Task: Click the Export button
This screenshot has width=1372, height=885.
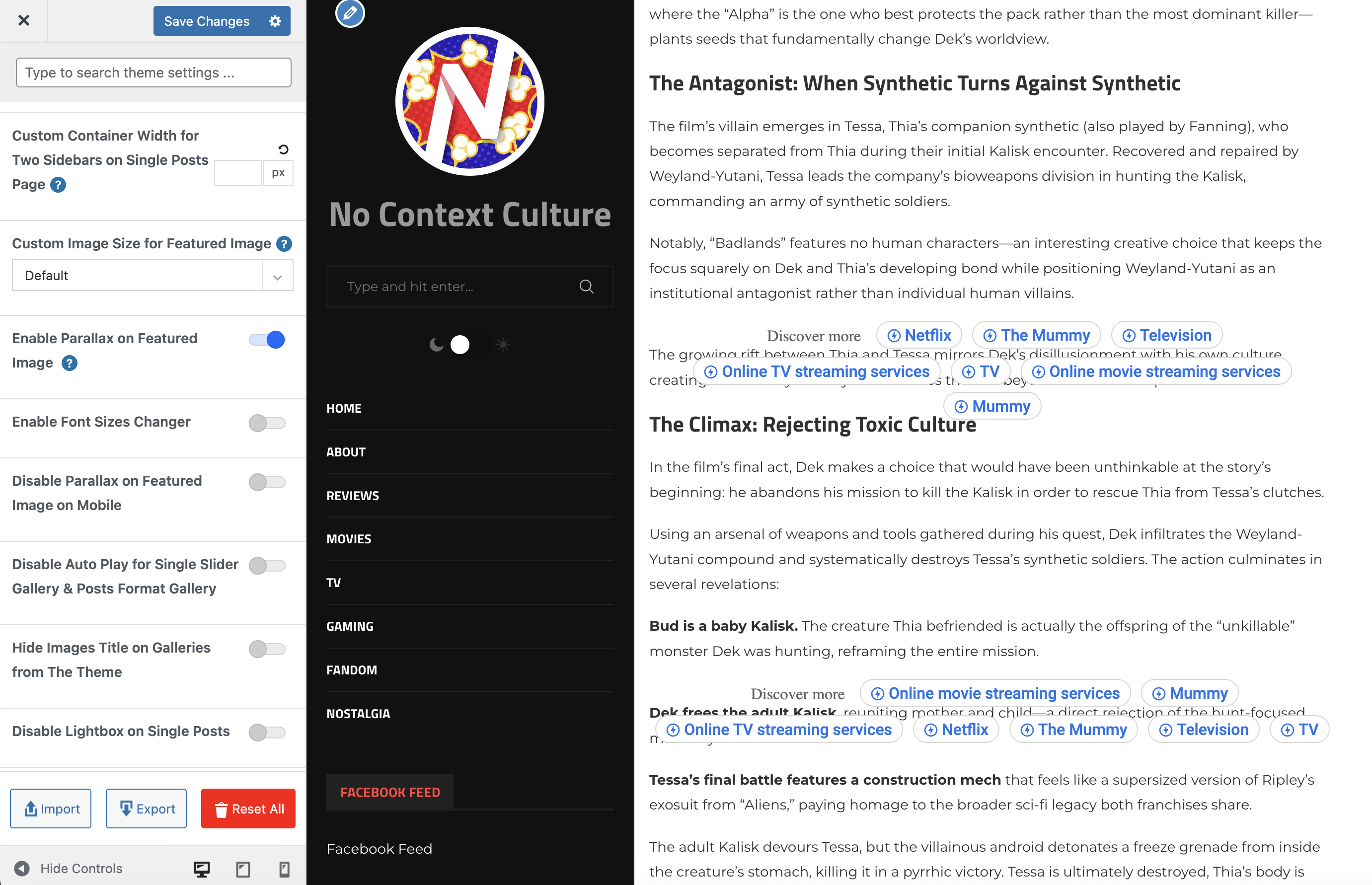Action: [x=146, y=808]
